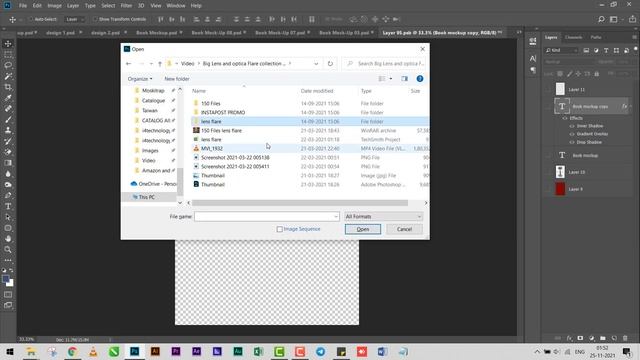Open the File name combo box dropdown arrow

pyautogui.click(x=336, y=216)
